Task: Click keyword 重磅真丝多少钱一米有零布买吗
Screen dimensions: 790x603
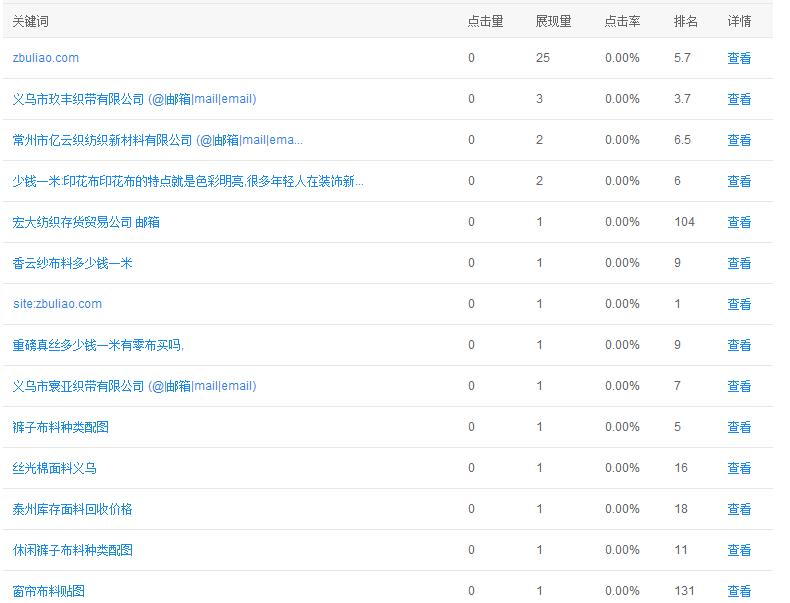Action: tap(98, 345)
